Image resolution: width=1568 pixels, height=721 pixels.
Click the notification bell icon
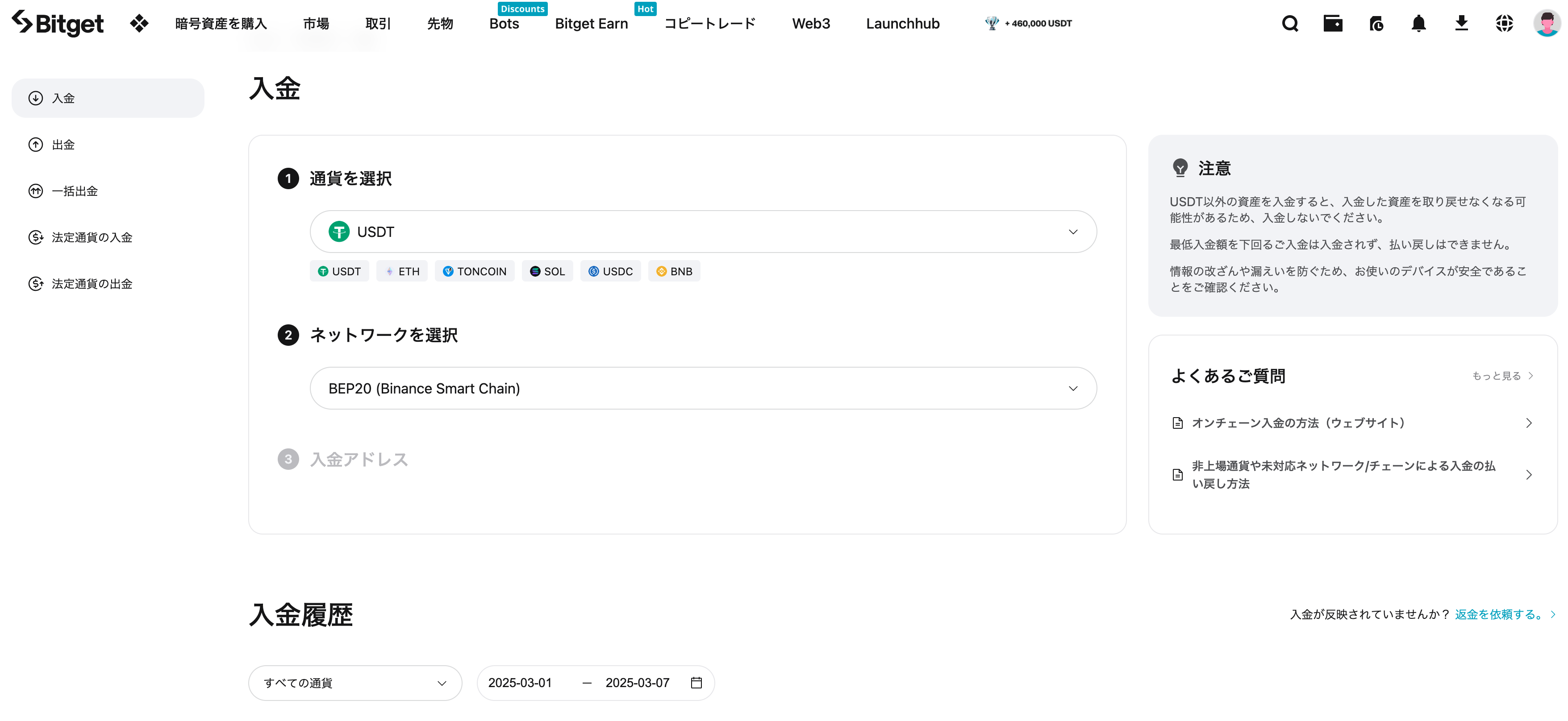coord(1418,24)
